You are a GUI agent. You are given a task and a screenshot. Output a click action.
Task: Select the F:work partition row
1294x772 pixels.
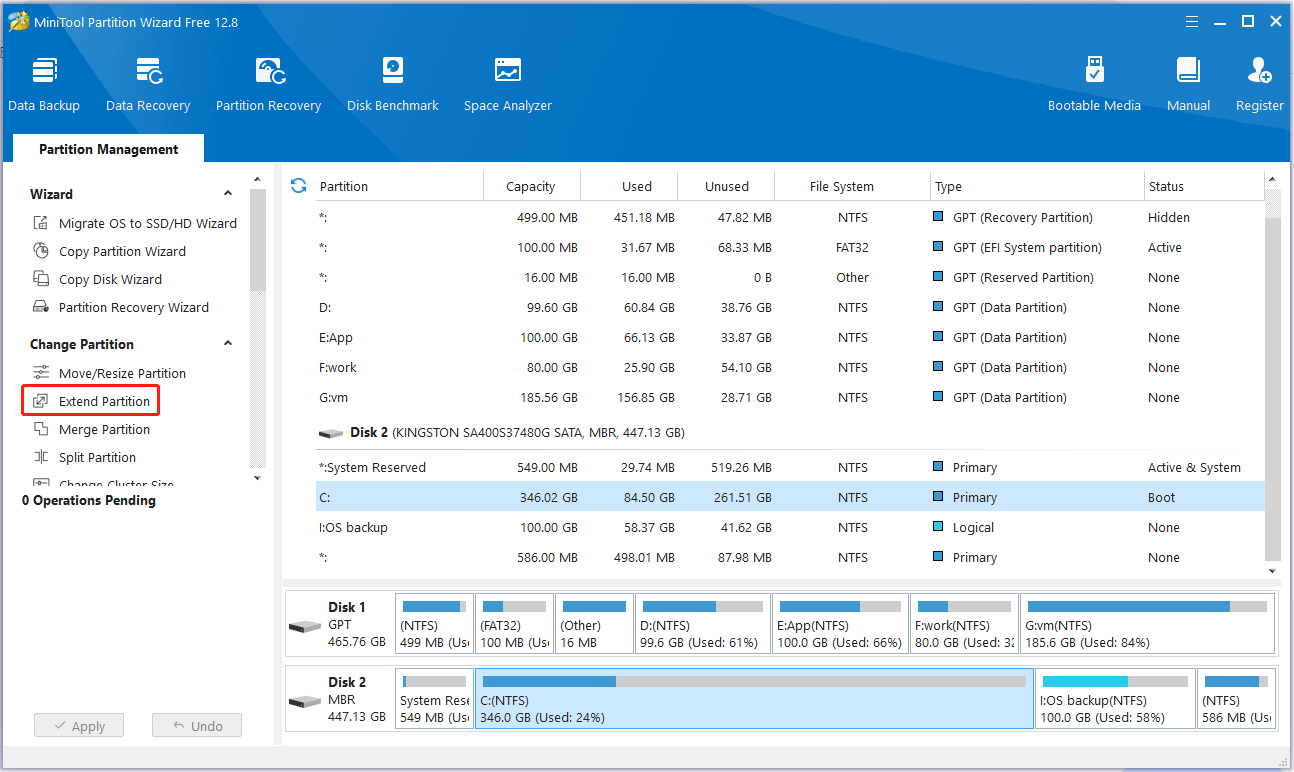pyautogui.click(x=790, y=367)
